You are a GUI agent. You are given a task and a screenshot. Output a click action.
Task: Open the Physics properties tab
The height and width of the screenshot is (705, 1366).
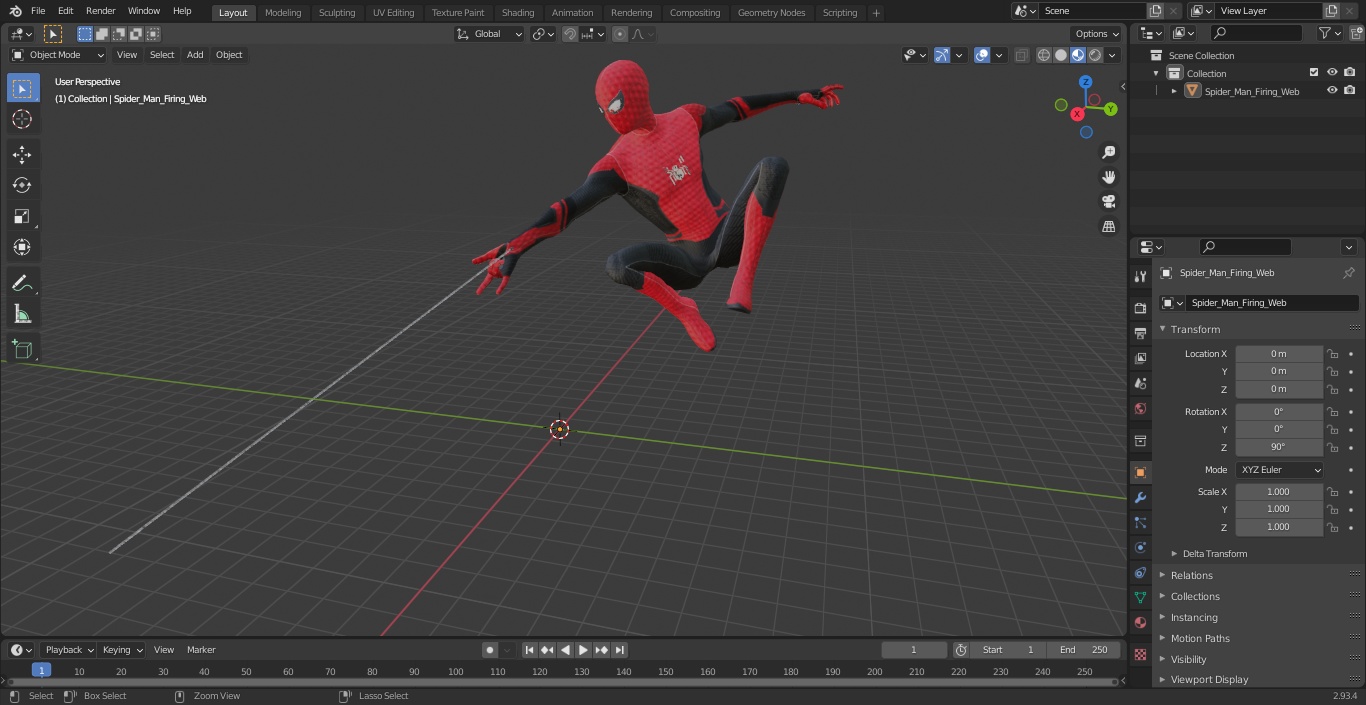tap(1140, 547)
